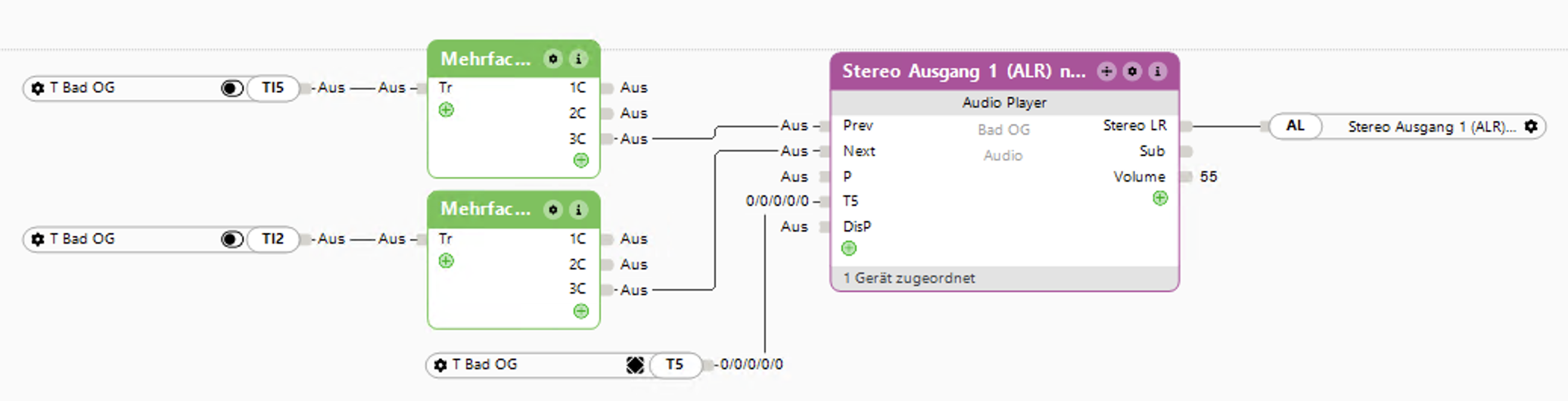This screenshot has height=401, width=1568.
Task: Click gear icon of T Bad OG T5 input
Action: pyautogui.click(x=440, y=365)
